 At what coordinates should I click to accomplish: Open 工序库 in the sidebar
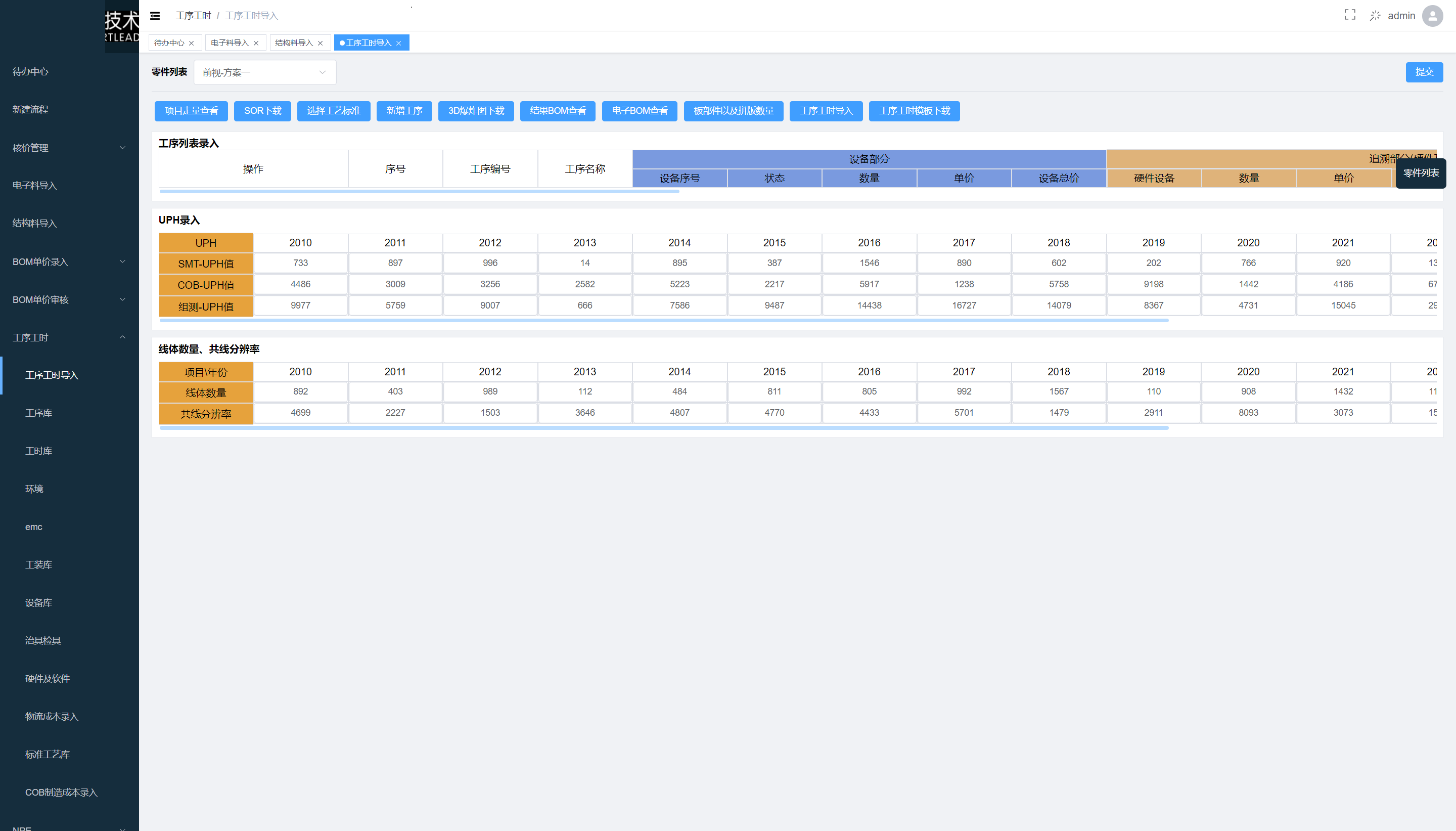click(x=69, y=413)
